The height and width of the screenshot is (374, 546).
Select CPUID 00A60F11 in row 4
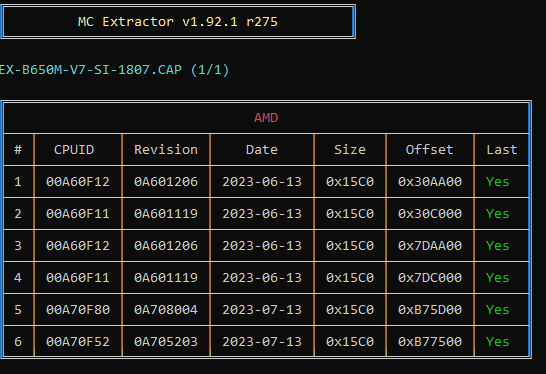[x=78, y=278]
